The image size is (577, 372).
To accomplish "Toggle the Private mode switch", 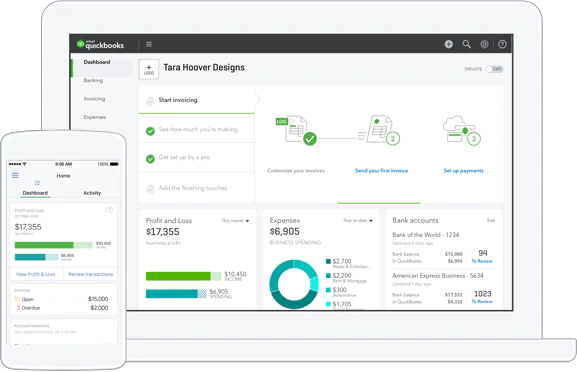I will coord(494,69).
